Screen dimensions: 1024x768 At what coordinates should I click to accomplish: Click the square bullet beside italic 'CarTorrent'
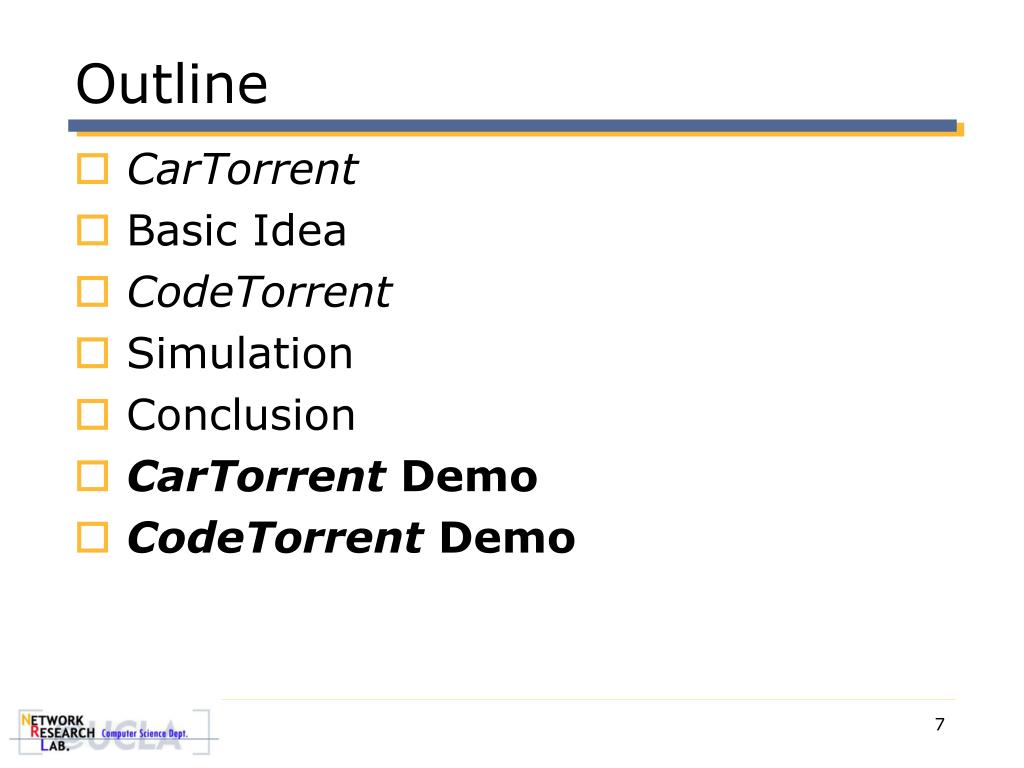(x=92, y=169)
